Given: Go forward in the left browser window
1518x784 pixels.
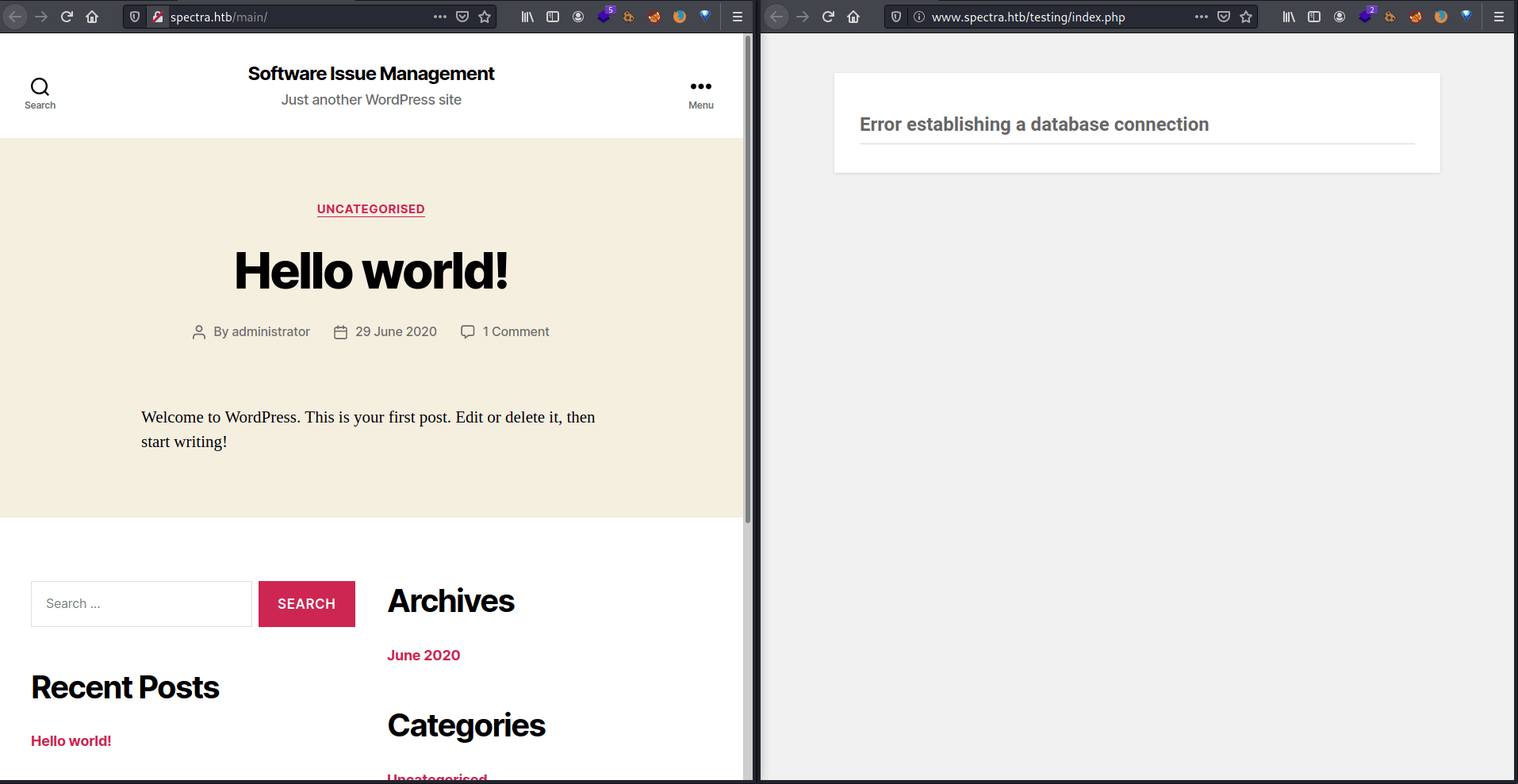Looking at the screenshot, I should click(41, 17).
